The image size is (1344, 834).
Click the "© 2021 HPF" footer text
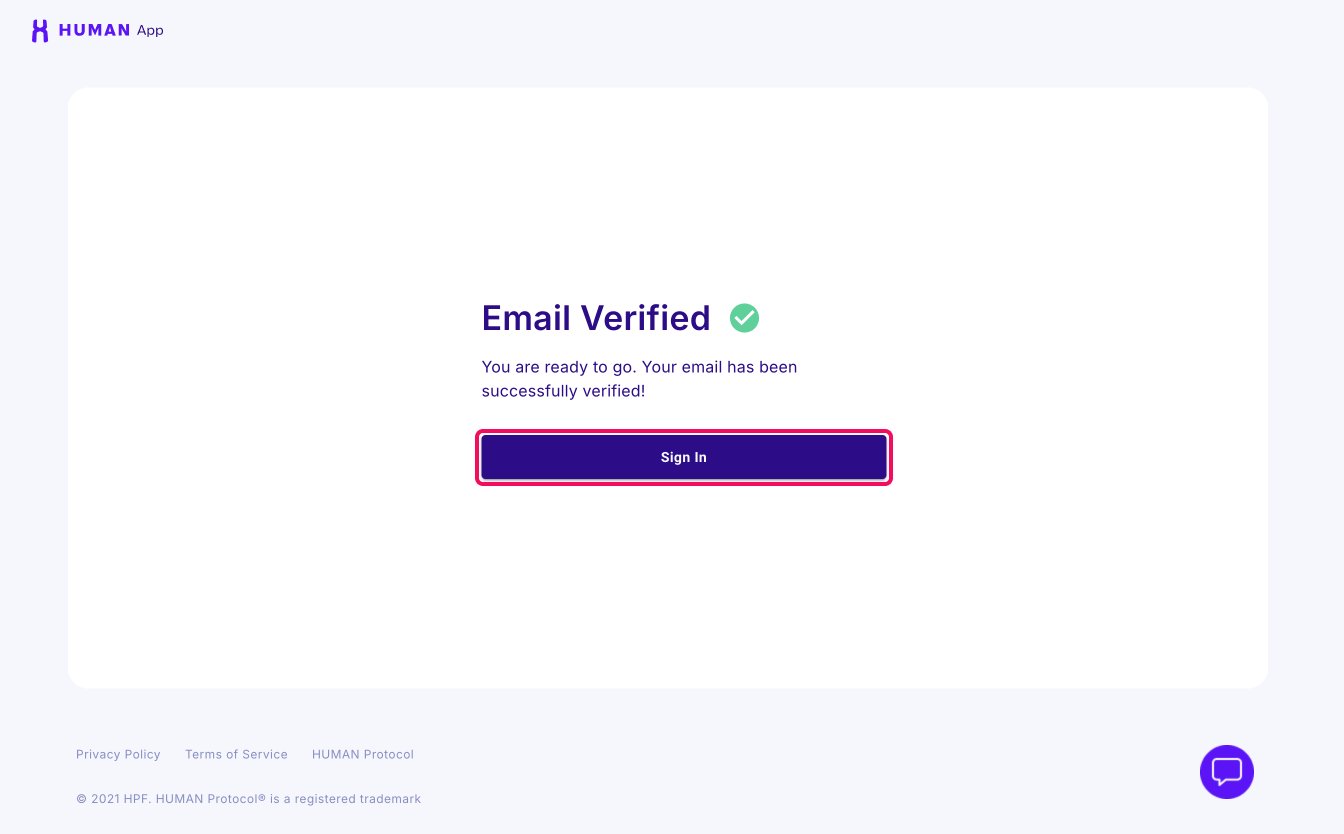tap(113, 799)
